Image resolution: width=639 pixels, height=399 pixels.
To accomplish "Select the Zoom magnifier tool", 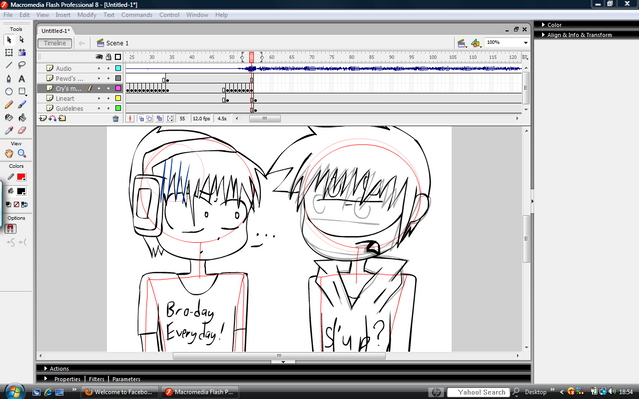I will (x=22, y=153).
